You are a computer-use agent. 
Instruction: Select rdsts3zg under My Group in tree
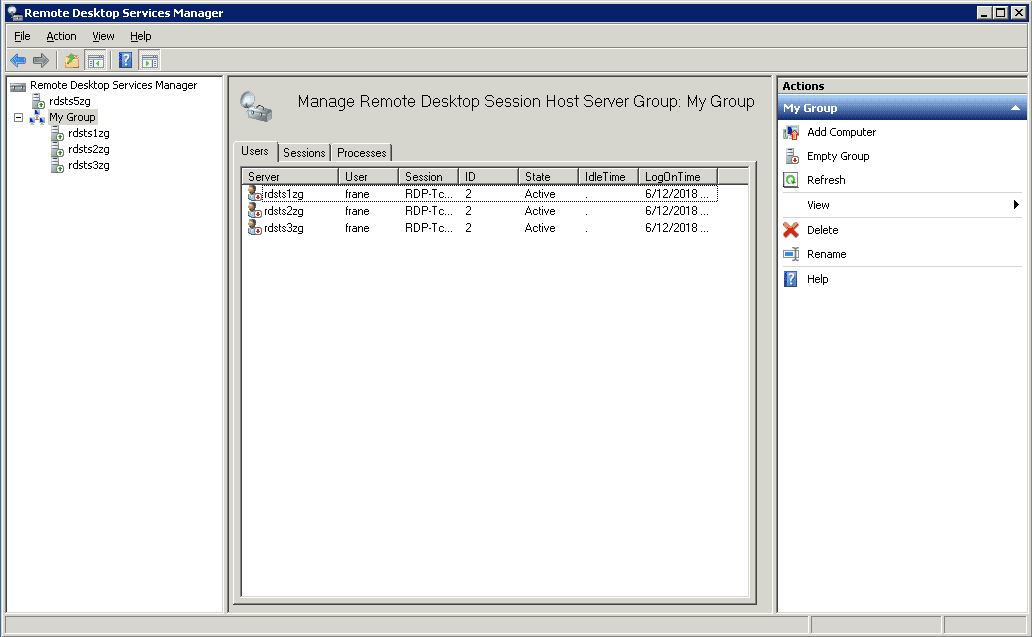[89, 165]
